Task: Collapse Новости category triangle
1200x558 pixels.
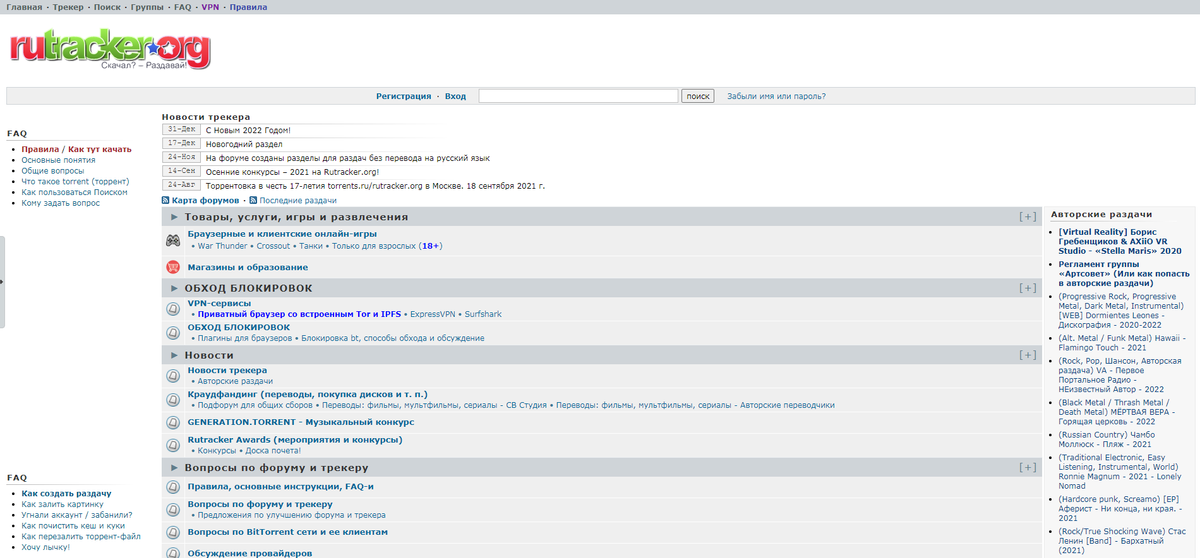Action: coord(174,355)
